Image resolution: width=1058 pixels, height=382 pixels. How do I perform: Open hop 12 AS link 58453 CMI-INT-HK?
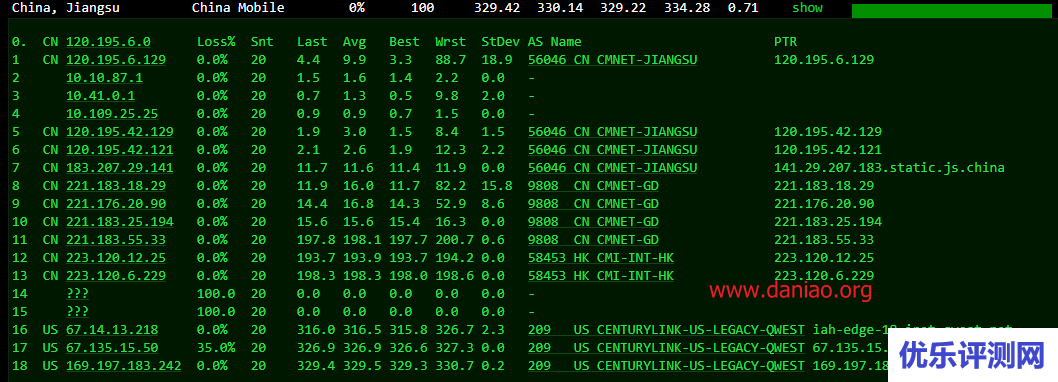point(601,258)
